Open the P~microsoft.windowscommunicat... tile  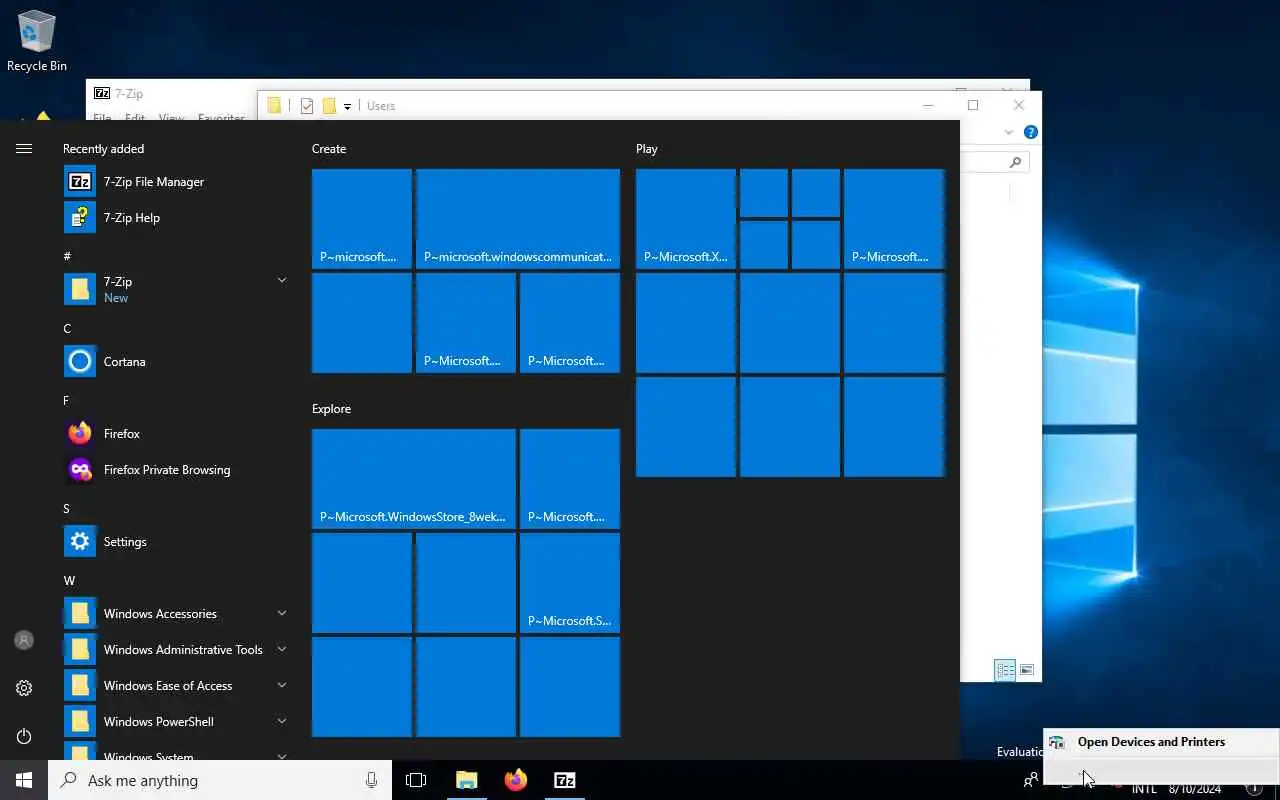[518, 218]
